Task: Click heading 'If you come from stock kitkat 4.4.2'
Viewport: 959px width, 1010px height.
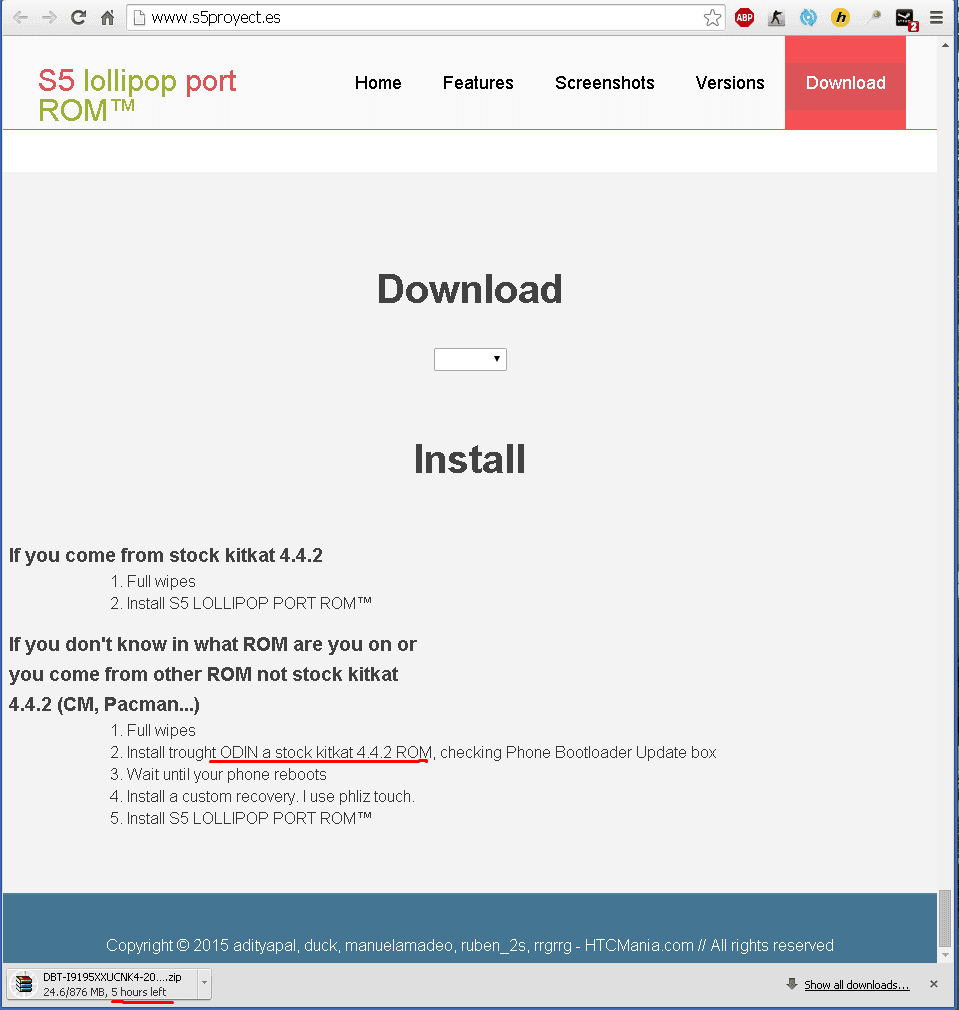Action: tap(166, 555)
